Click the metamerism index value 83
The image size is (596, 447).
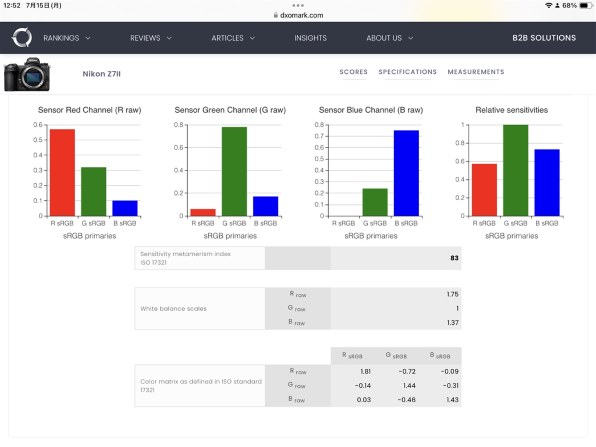(x=454, y=258)
